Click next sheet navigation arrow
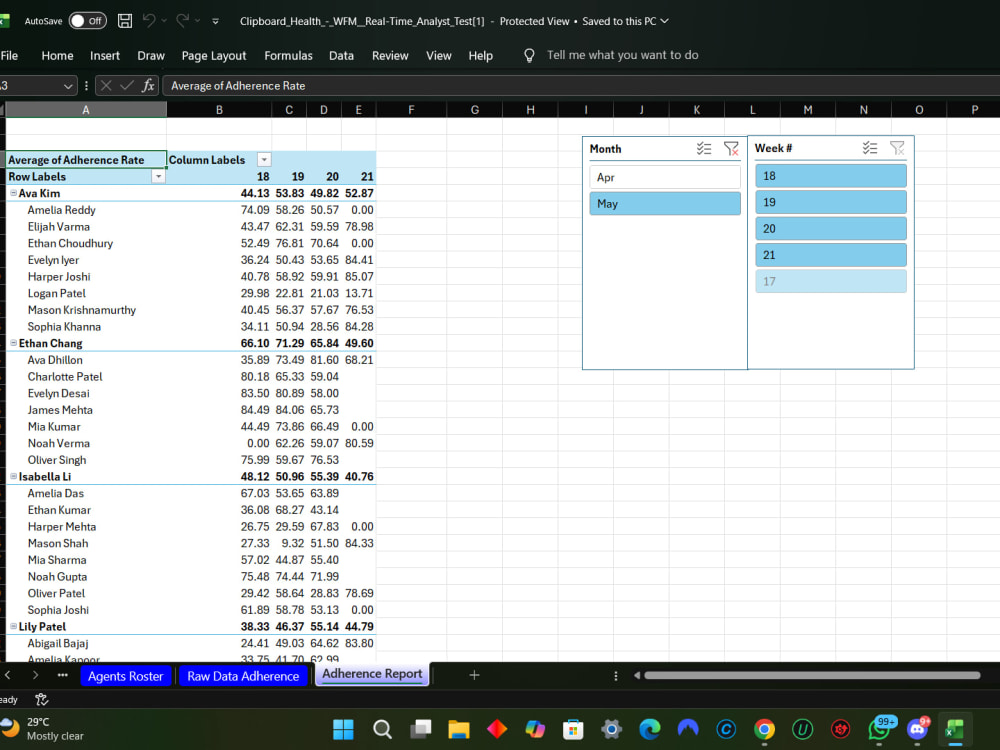Image resolution: width=1000 pixels, height=750 pixels. (35, 675)
